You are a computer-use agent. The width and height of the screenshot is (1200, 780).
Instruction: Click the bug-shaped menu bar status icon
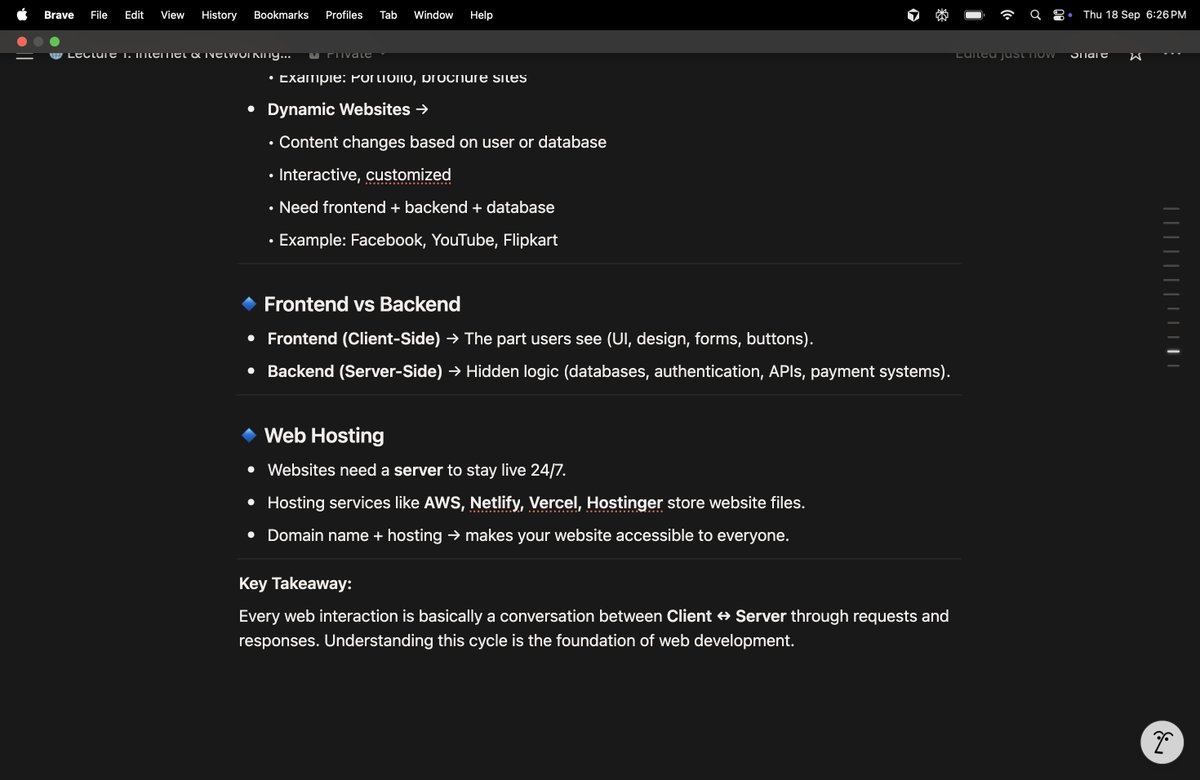click(942, 15)
